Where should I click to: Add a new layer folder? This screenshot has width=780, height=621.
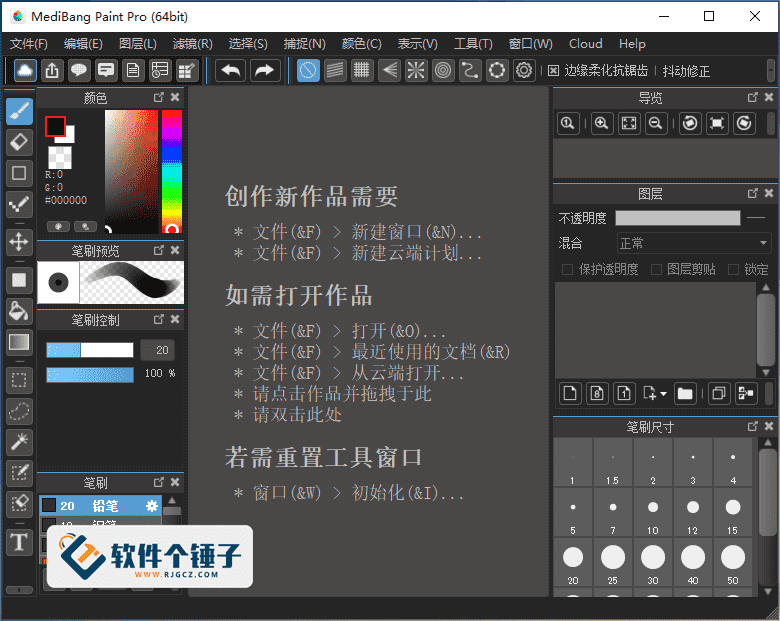point(685,394)
